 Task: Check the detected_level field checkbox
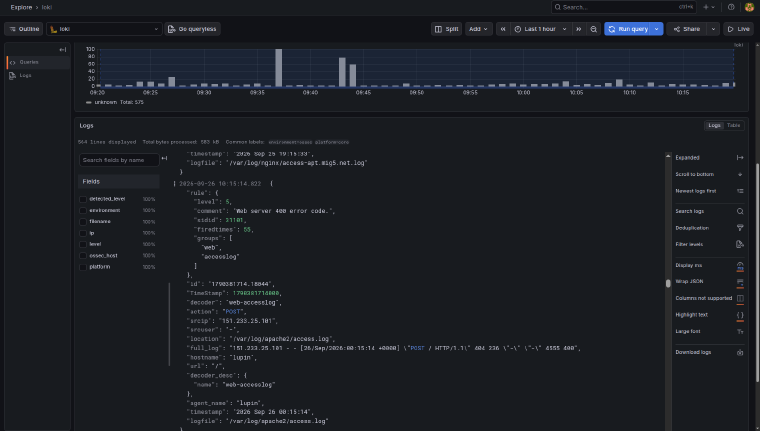[x=83, y=199]
